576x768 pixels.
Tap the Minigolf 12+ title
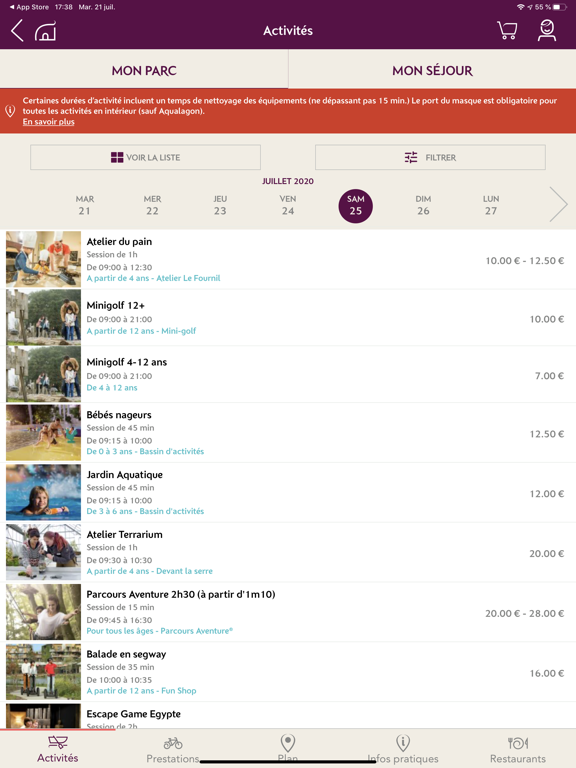click(x=116, y=305)
